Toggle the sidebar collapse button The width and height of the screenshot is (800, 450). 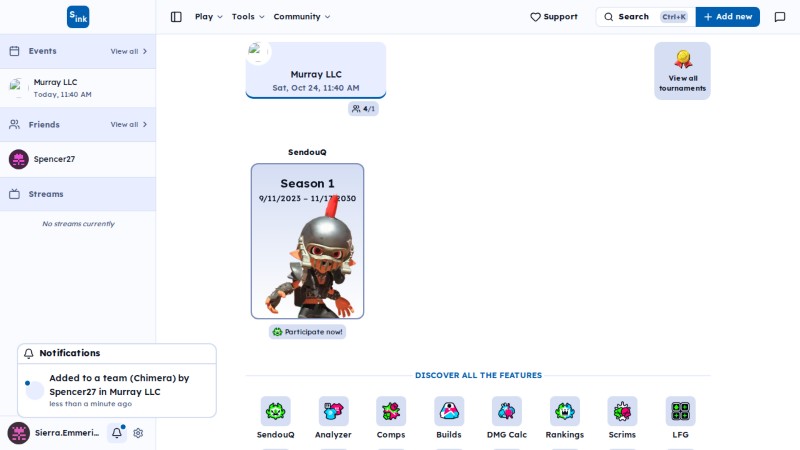pos(176,17)
